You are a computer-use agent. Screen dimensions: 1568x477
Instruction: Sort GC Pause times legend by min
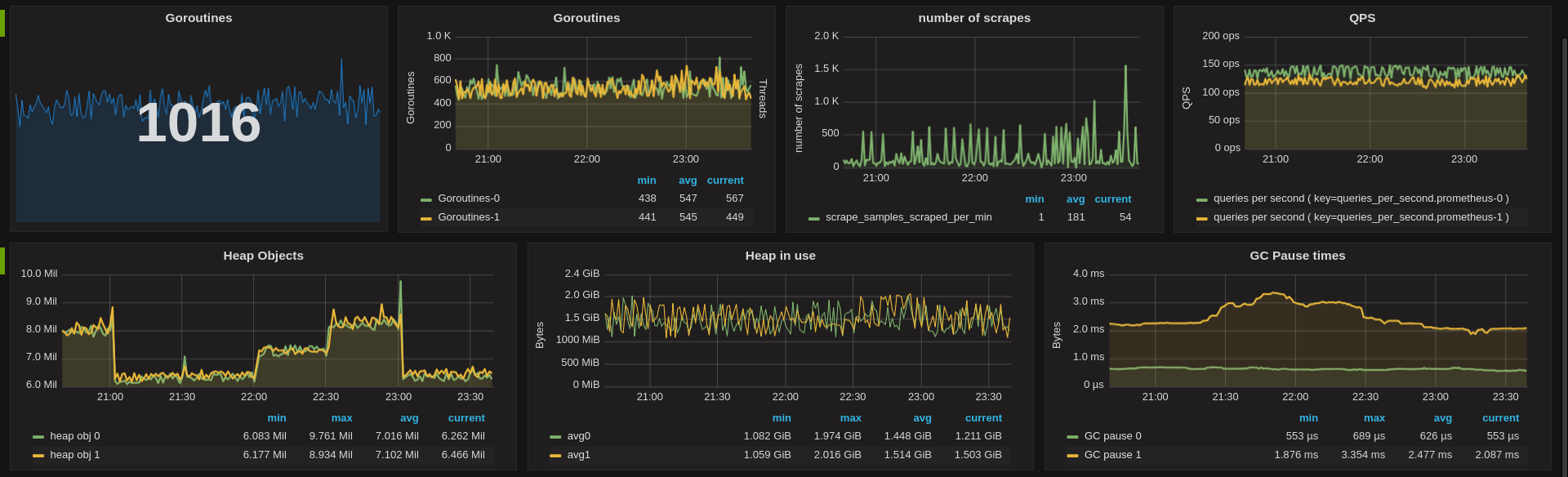1309,418
